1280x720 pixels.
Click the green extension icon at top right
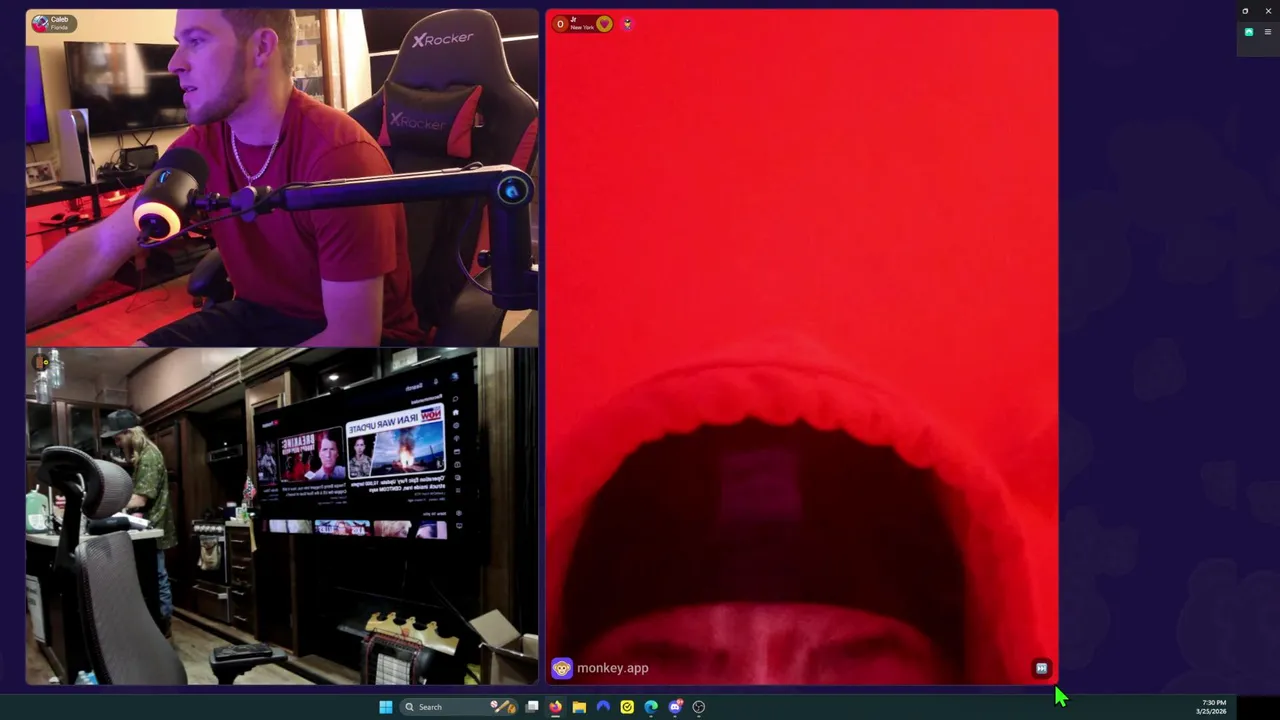1249,32
